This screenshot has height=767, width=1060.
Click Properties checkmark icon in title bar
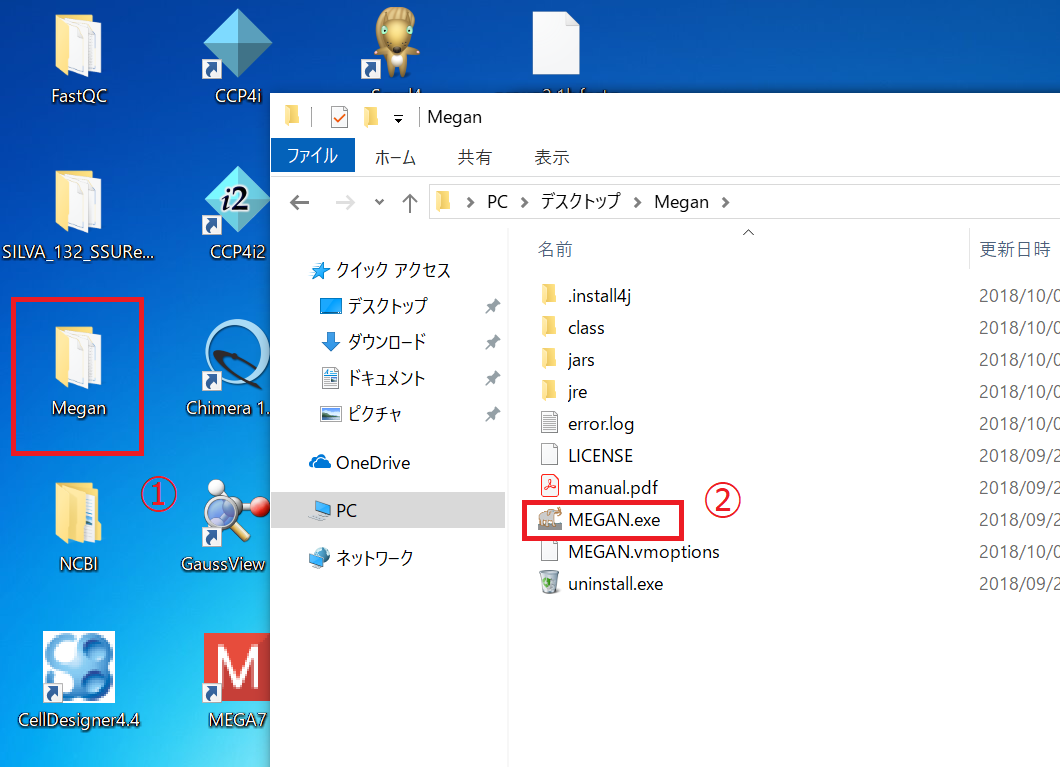[339, 117]
